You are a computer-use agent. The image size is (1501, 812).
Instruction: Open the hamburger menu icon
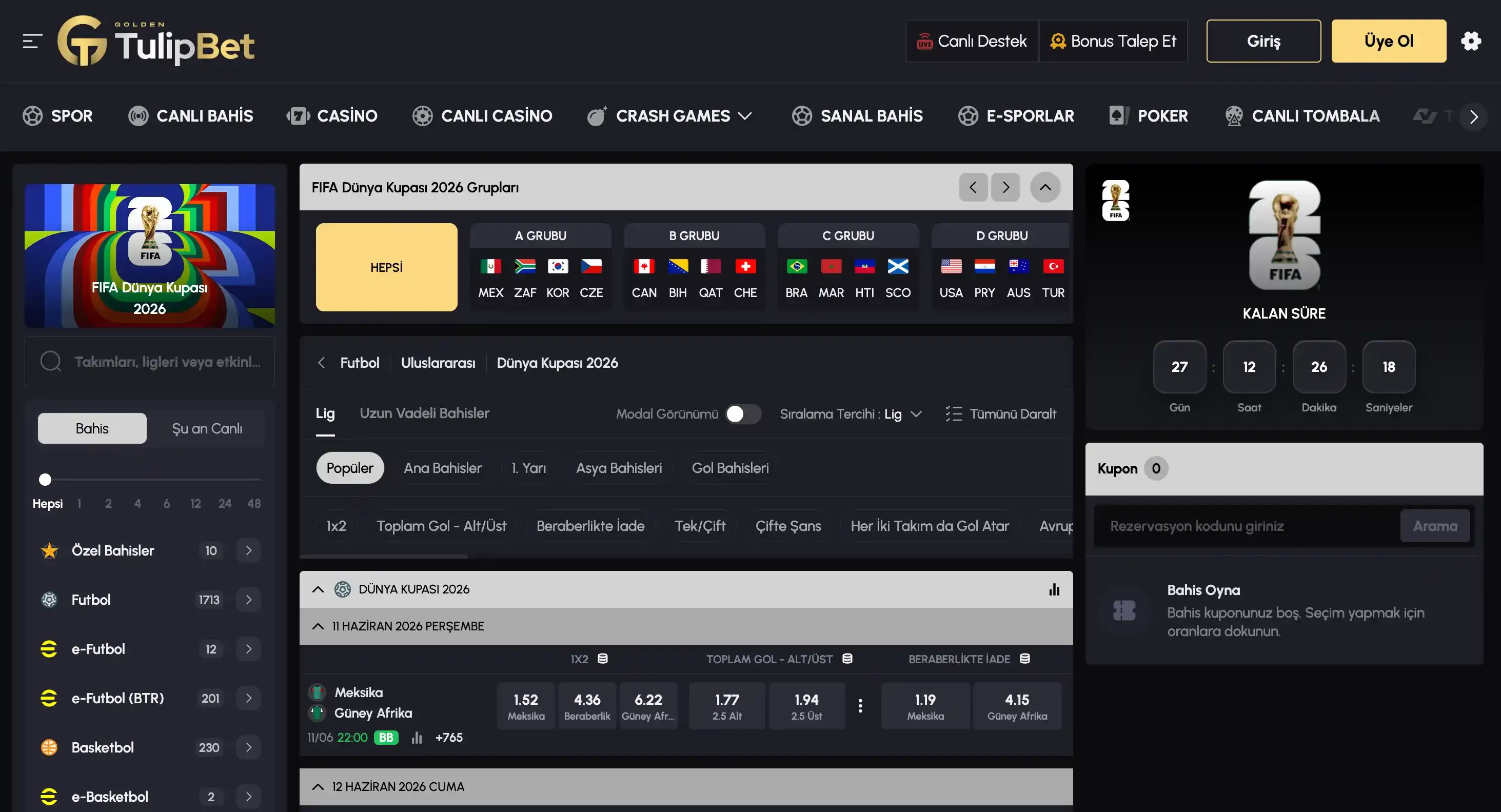[x=32, y=42]
